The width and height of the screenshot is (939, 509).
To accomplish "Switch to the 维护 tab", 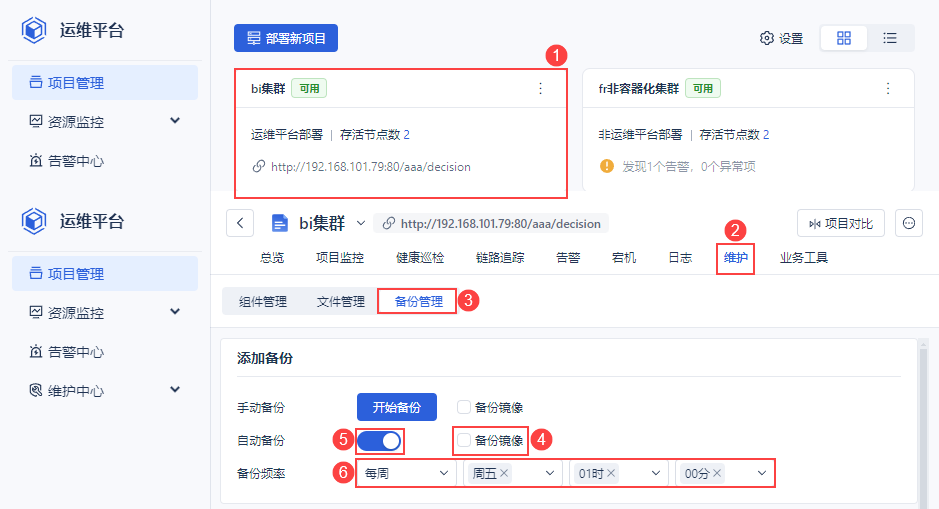I will [x=735, y=257].
